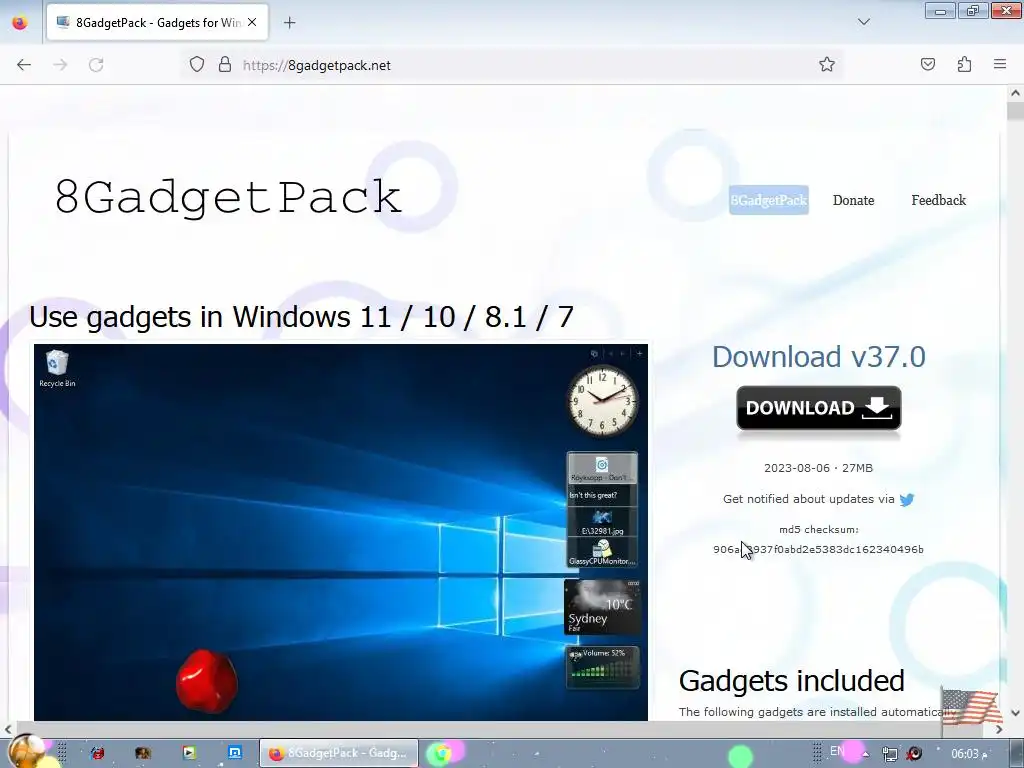Open the Firefox hamburger menu

coord(1000,64)
